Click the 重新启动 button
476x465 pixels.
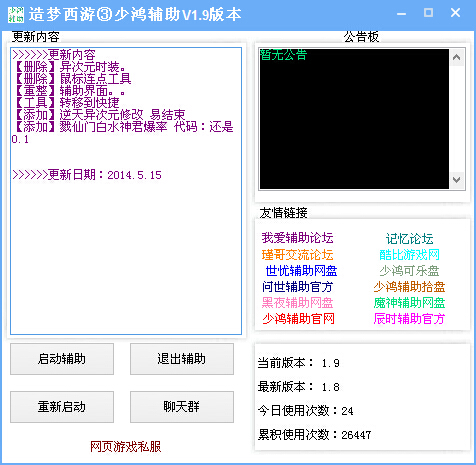(62, 407)
